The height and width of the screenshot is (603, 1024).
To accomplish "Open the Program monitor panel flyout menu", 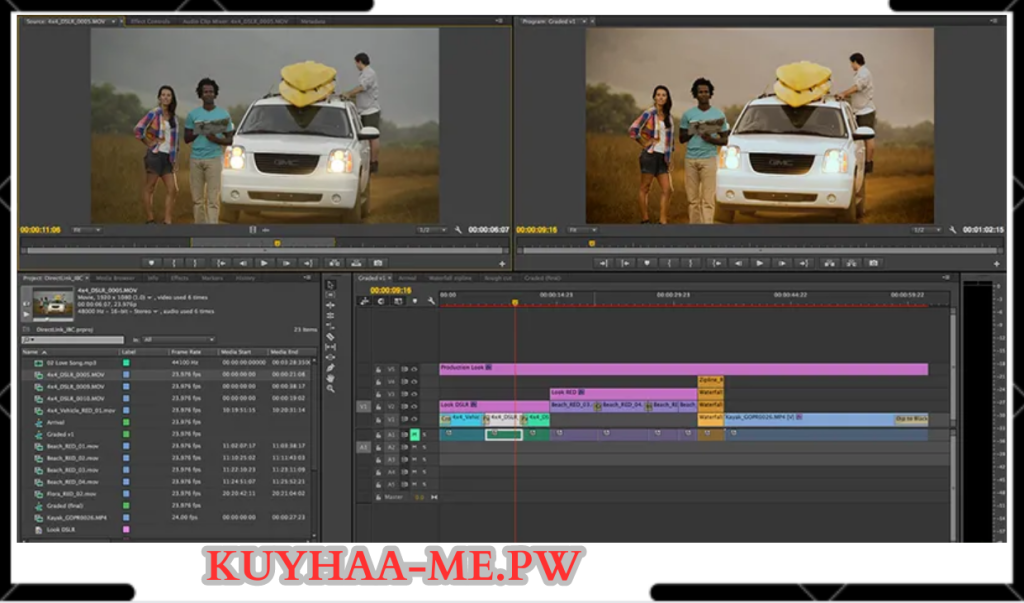I will point(995,21).
